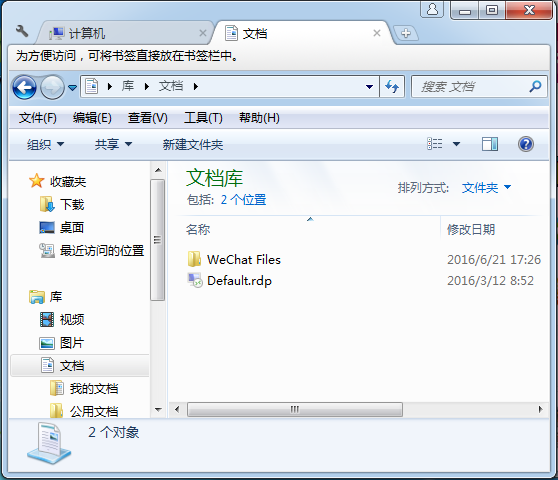Open the 组织 dropdown menu
The width and height of the screenshot is (558, 480).
click(x=45, y=144)
